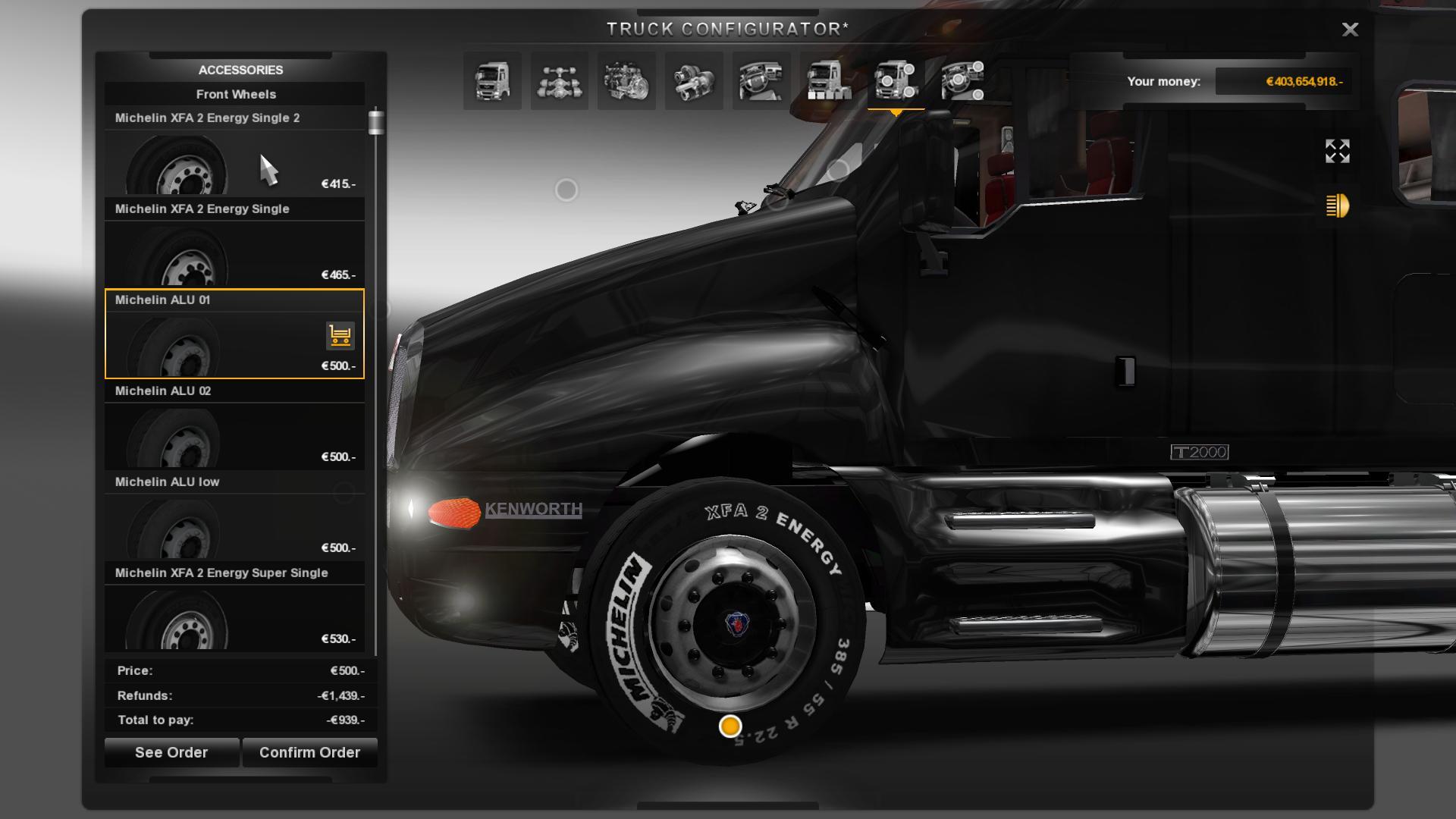This screenshot has width=1456, height=819.
Task: Select the accessory slot above the hood
Action: coord(566,190)
